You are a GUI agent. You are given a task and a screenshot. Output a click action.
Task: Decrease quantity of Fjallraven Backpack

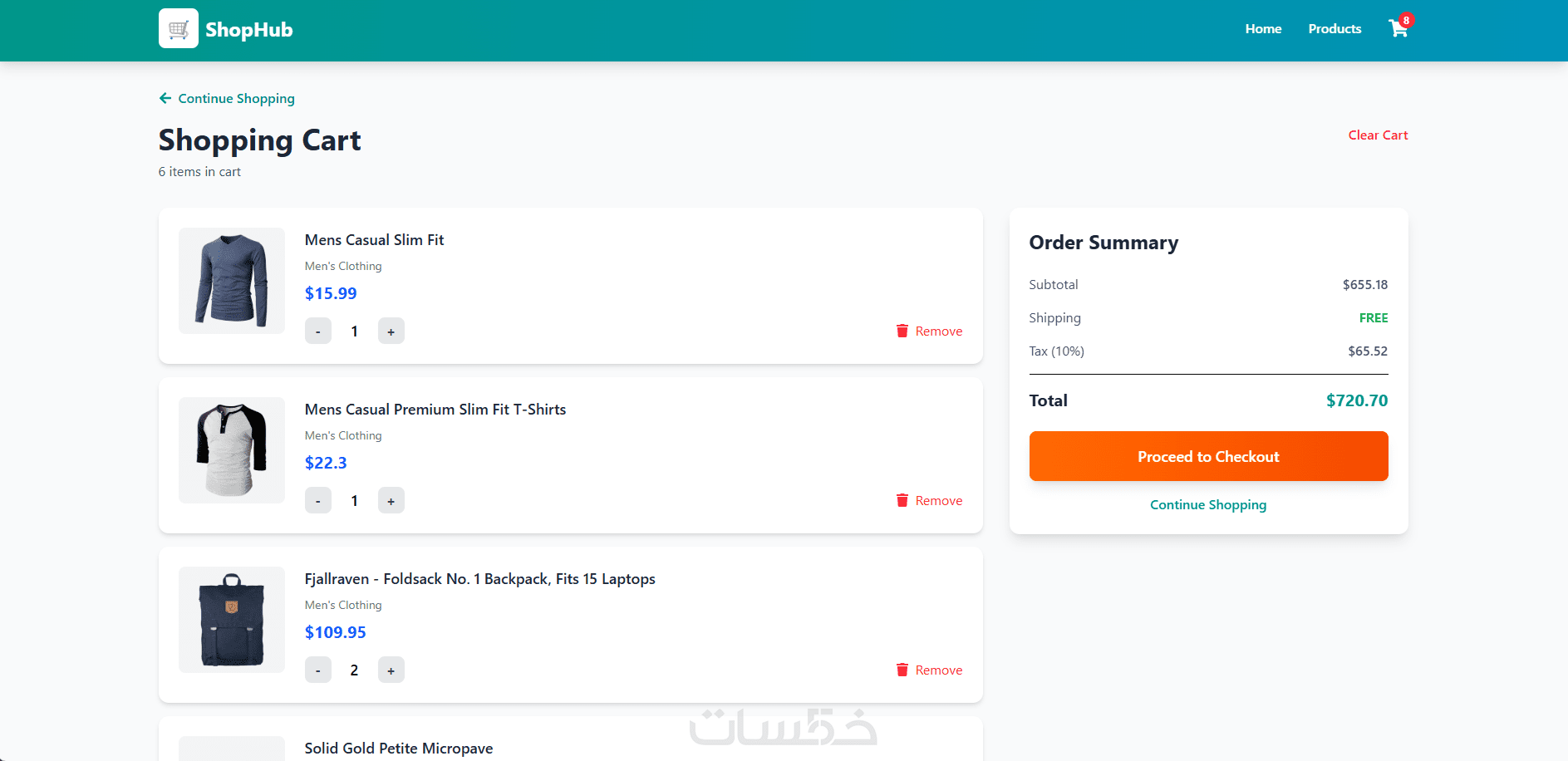[x=318, y=670]
